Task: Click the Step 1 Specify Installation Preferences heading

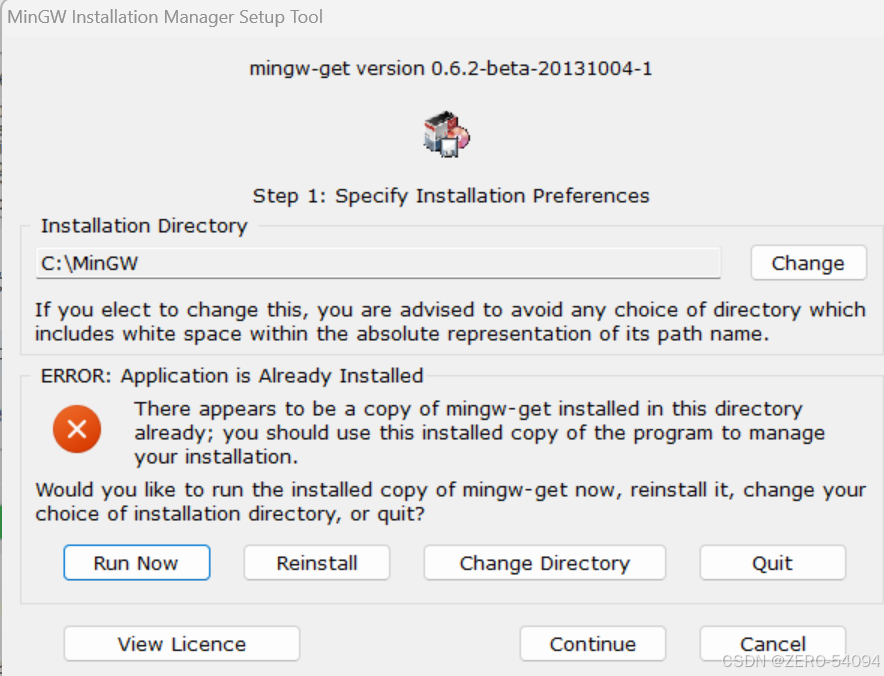Action: pos(450,196)
